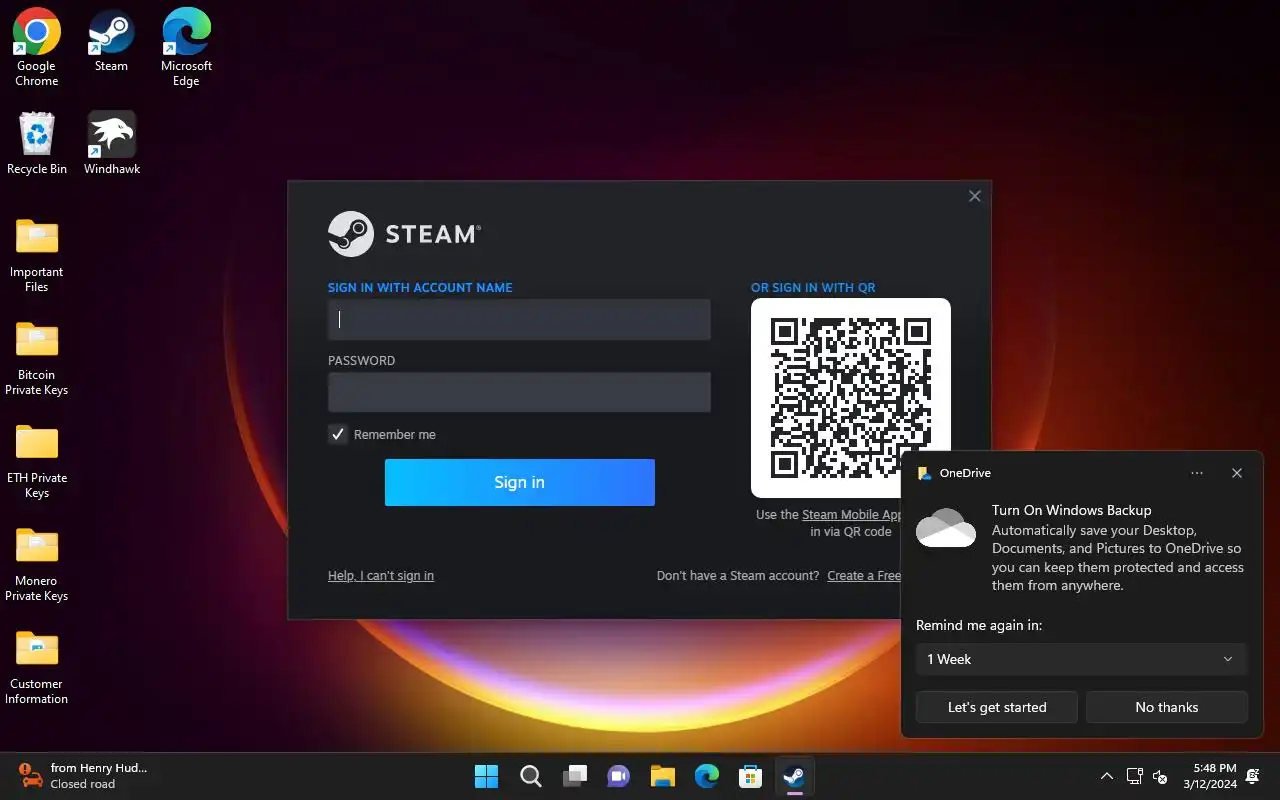Focus the Password input field

[x=519, y=392]
